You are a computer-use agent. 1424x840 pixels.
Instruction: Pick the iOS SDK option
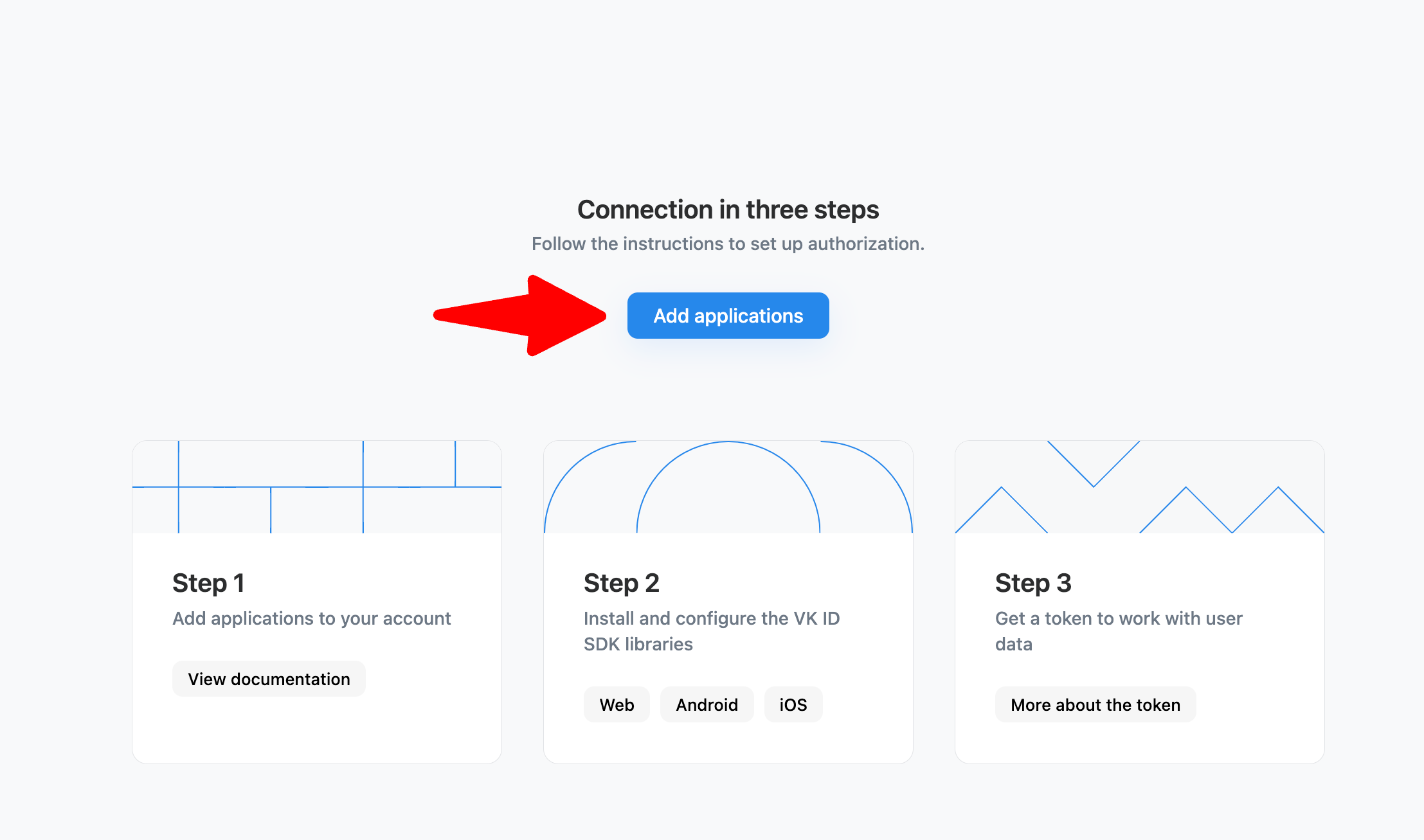click(793, 704)
